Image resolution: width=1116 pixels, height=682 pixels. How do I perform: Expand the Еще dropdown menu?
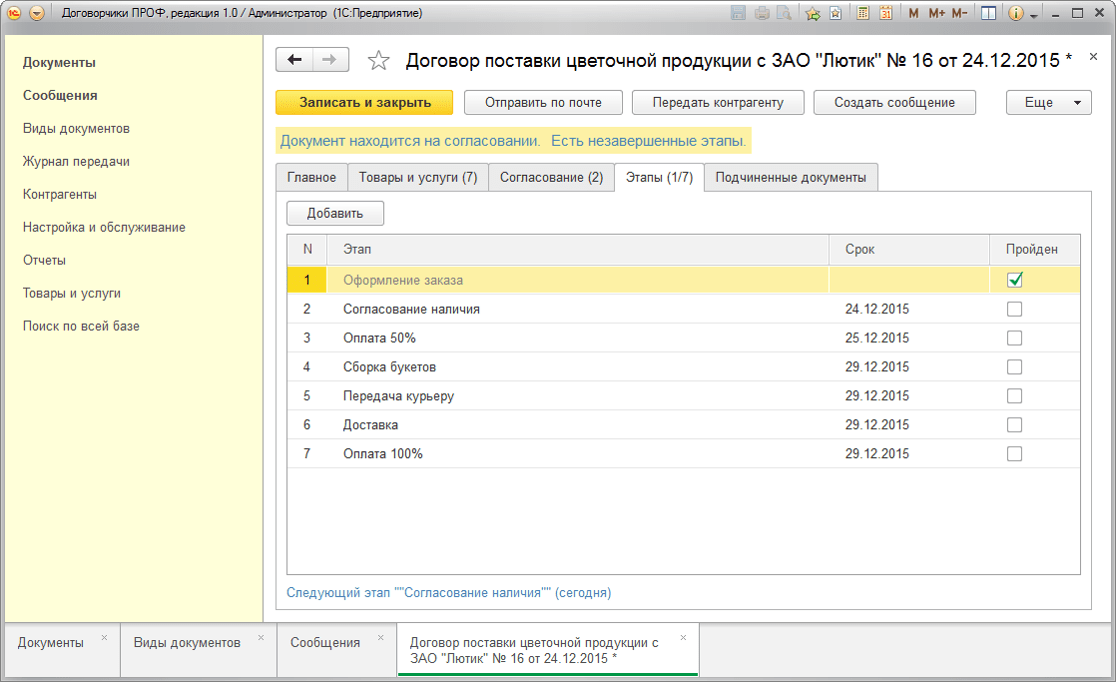[1048, 103]
